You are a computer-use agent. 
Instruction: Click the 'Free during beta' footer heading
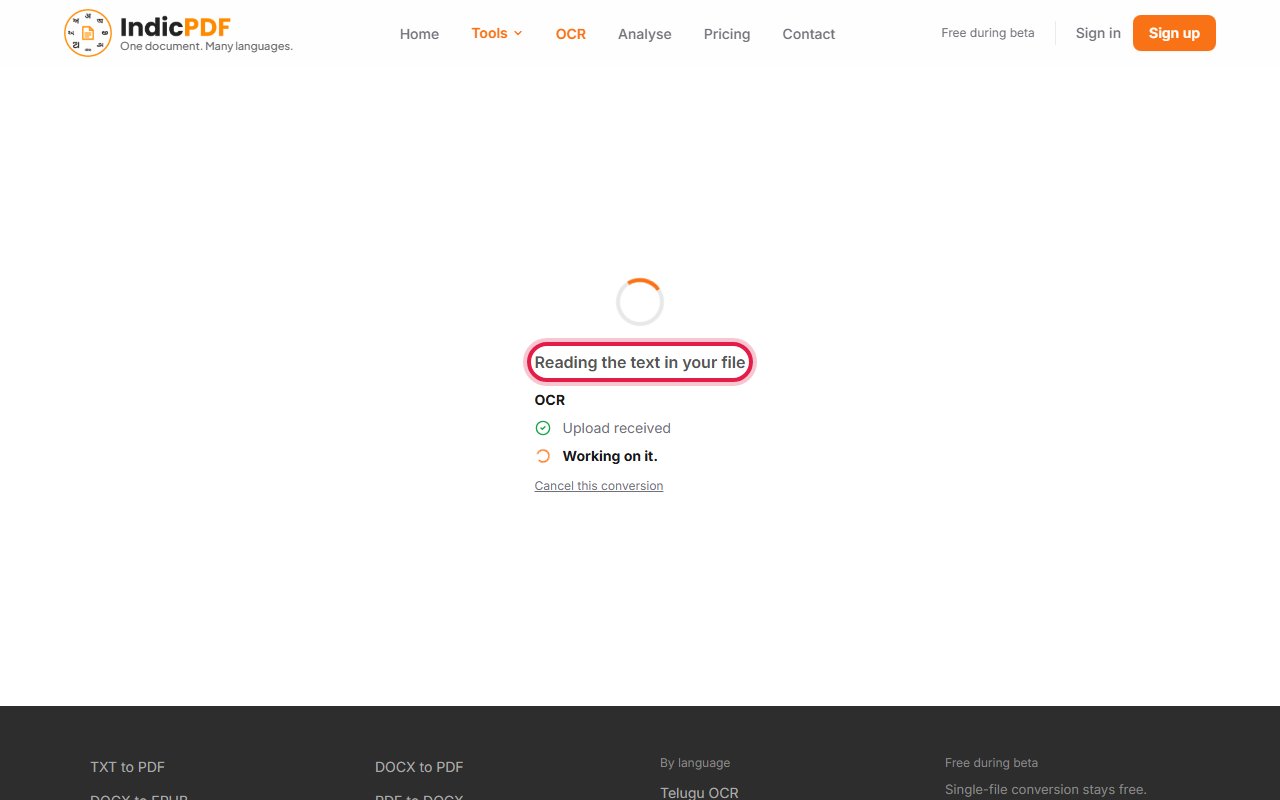pos(991,763)
